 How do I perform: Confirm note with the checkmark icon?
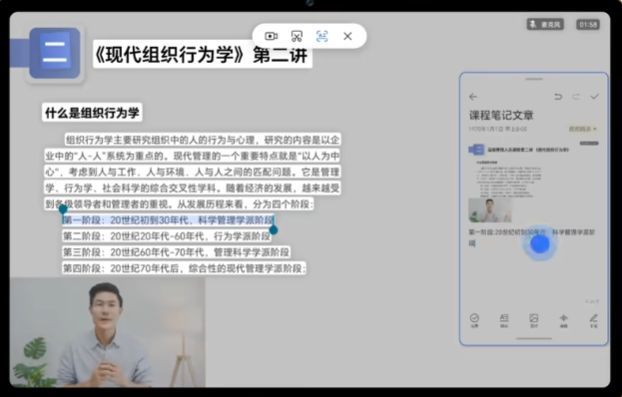click(x=594, y=96)
